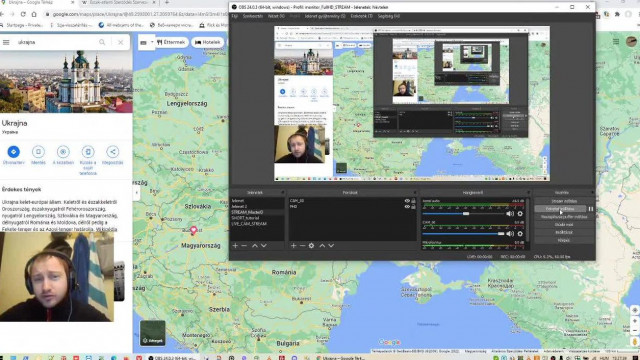Open Segítség menu in OBS
Image resolution: width=640 pixels, height=360 pixels.
389,16
